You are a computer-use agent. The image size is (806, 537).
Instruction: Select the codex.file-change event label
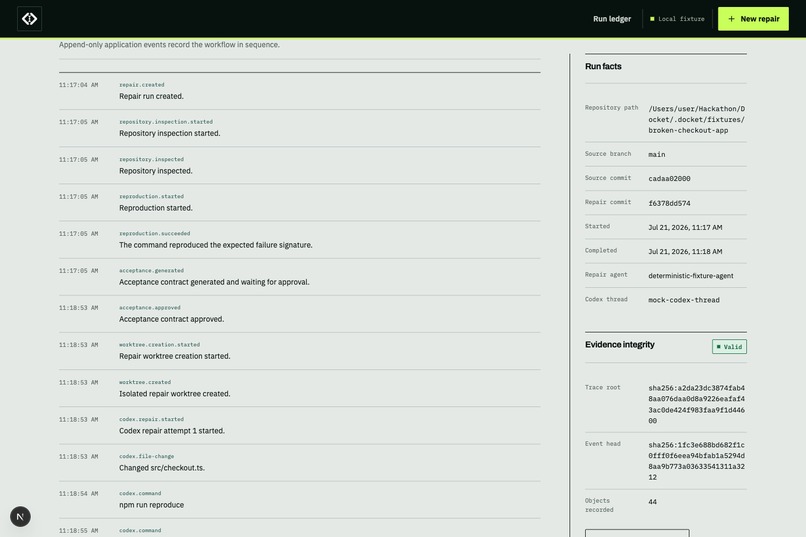146,456
